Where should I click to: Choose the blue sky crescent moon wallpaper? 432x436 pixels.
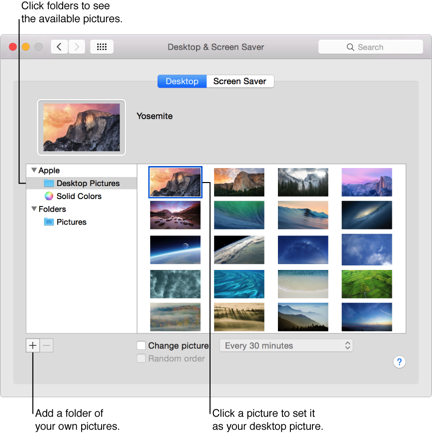click(367, 250)
